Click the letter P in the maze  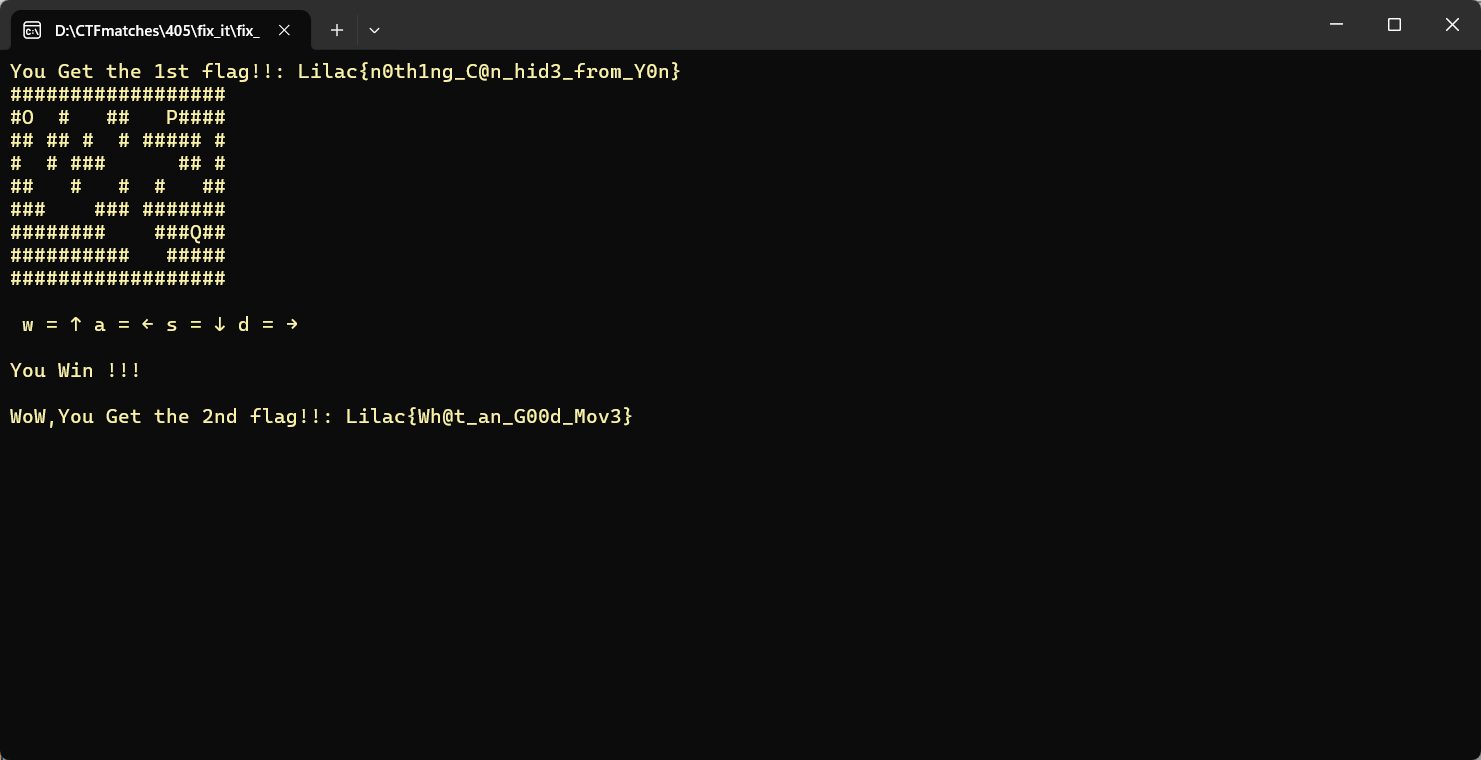[172, 117]
